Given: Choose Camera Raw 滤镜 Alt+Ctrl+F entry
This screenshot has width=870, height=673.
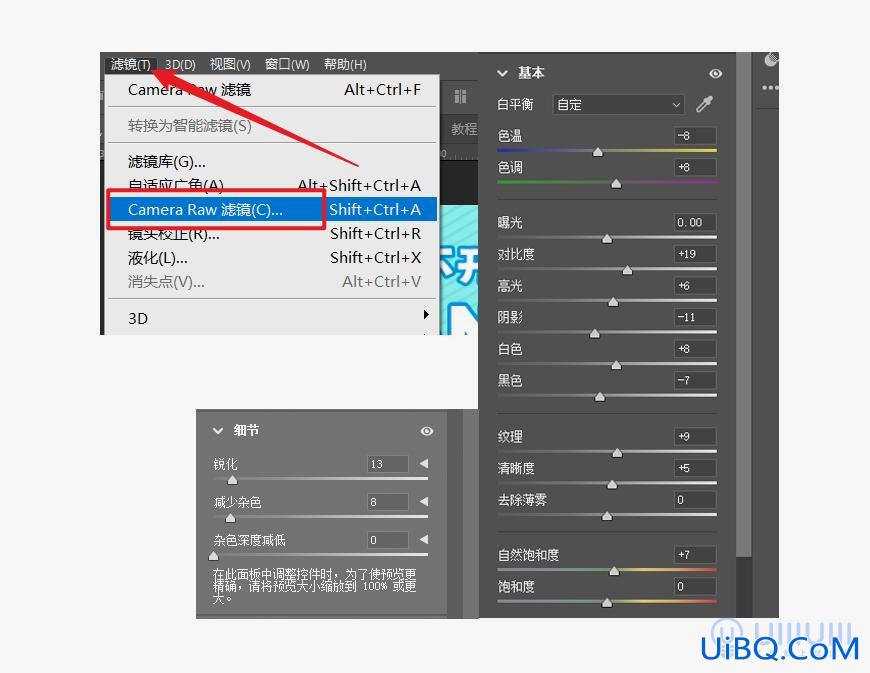Looking at the screenshot, I should point(274,90).
